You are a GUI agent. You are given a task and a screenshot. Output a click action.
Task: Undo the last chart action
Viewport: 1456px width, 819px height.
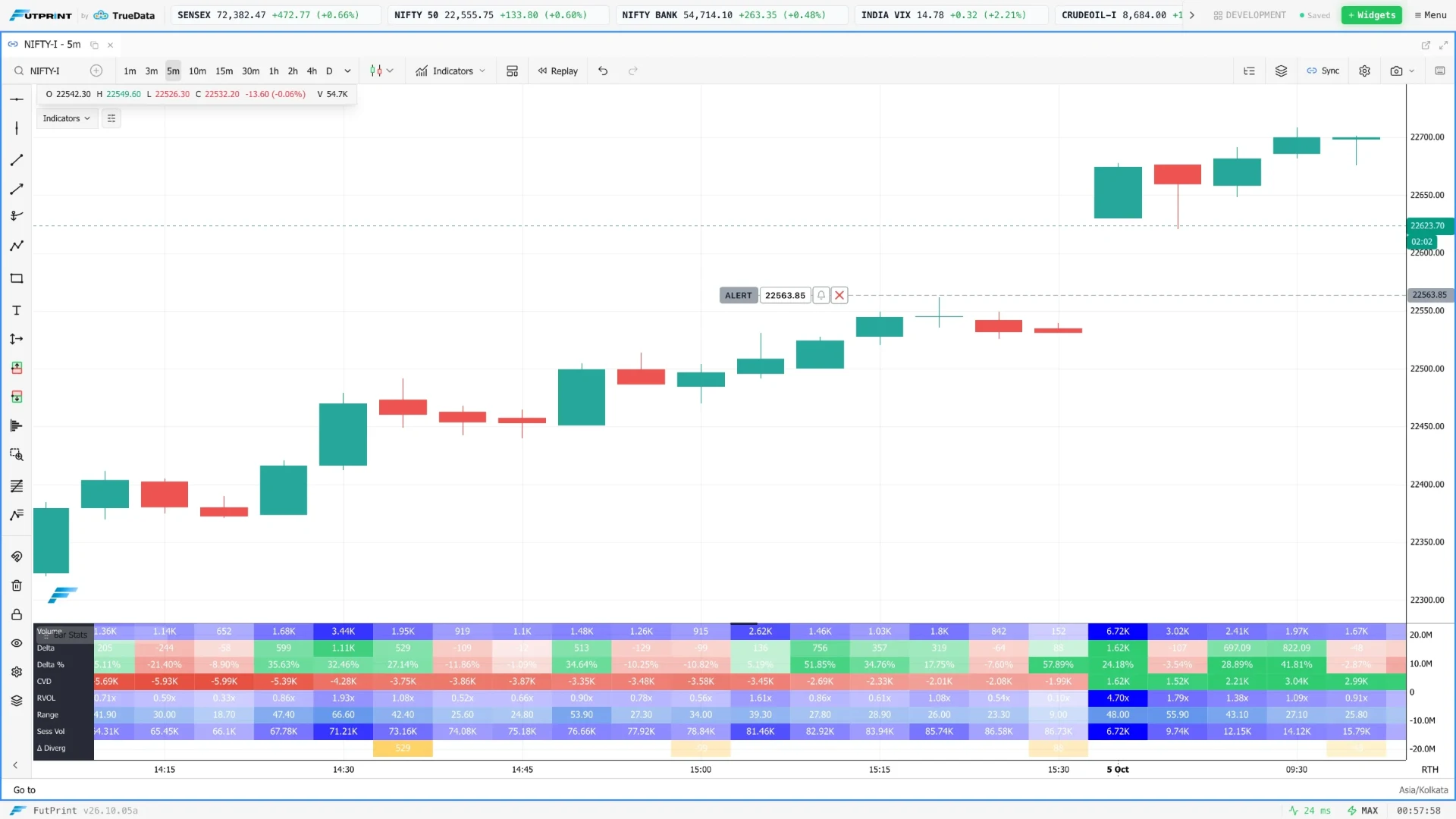coord(603,71)
